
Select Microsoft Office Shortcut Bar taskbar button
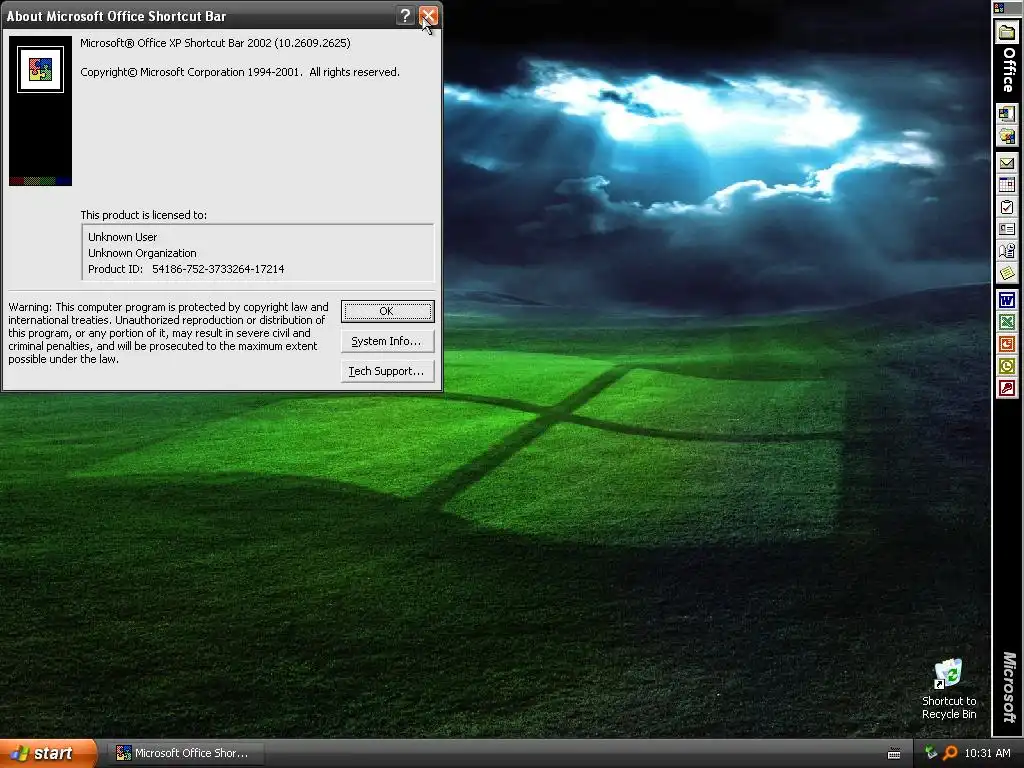coord(185,754)
